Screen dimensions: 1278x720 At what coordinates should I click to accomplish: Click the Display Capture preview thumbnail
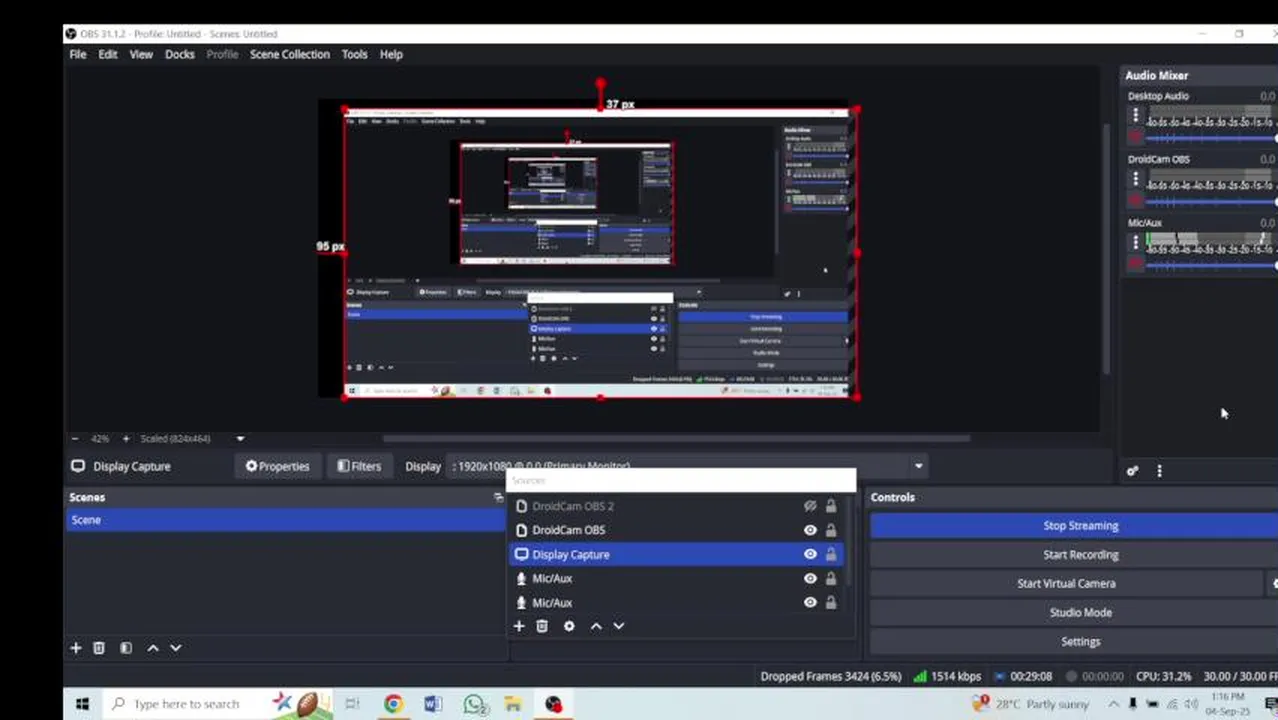click(x=600, y=254)
